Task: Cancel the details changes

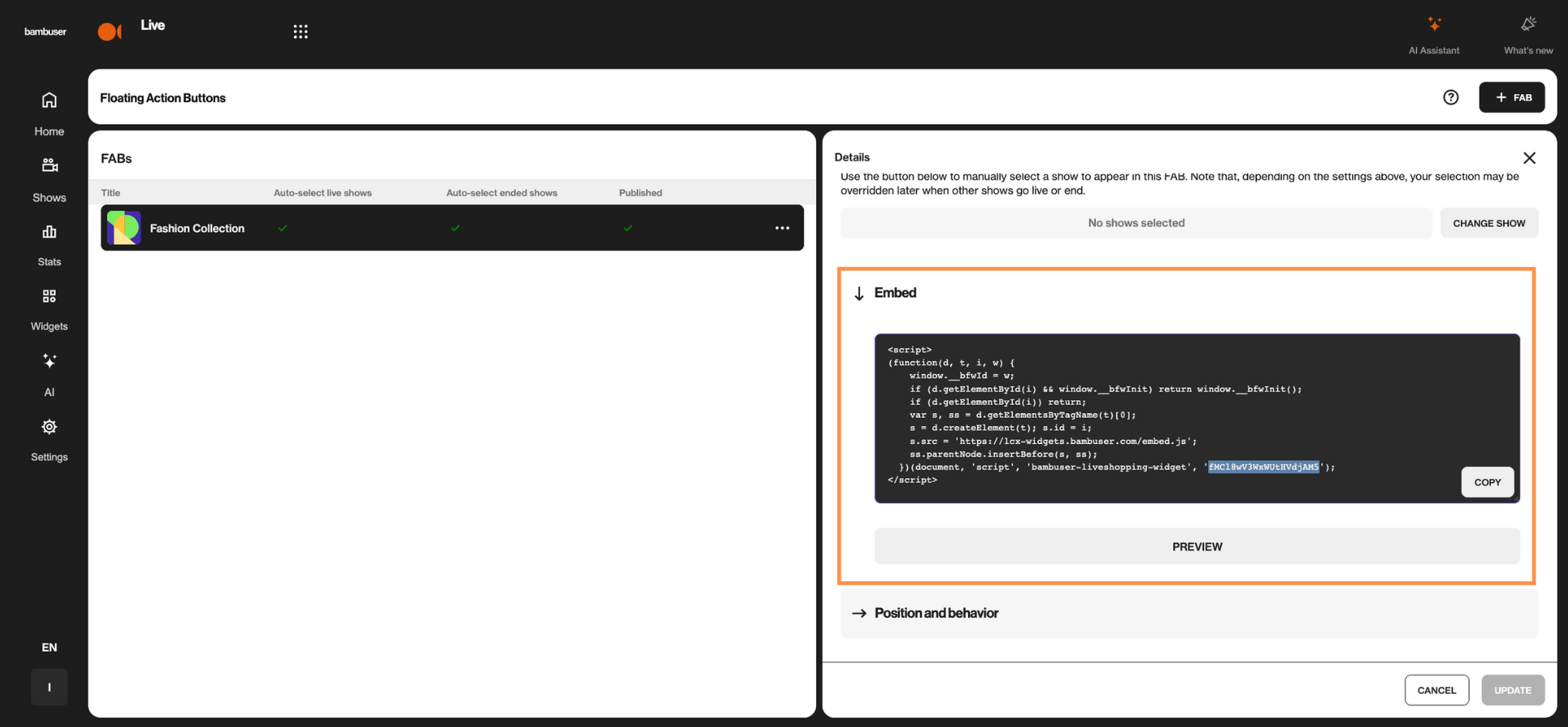Action: [1436, 690]
